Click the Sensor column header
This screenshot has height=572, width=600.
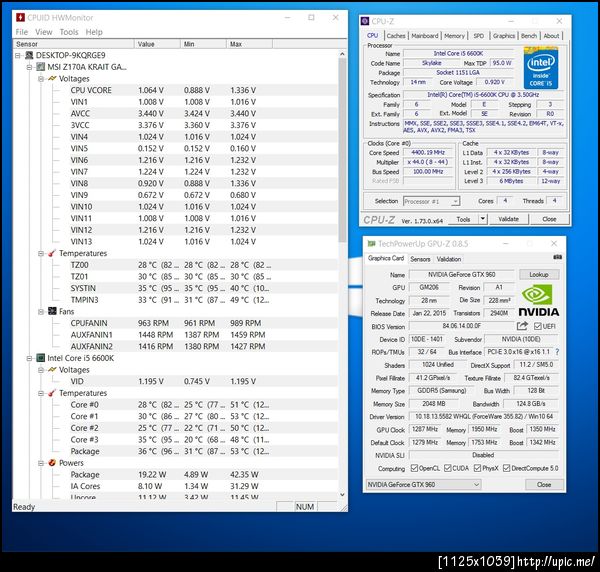click(x=73, y=44)
